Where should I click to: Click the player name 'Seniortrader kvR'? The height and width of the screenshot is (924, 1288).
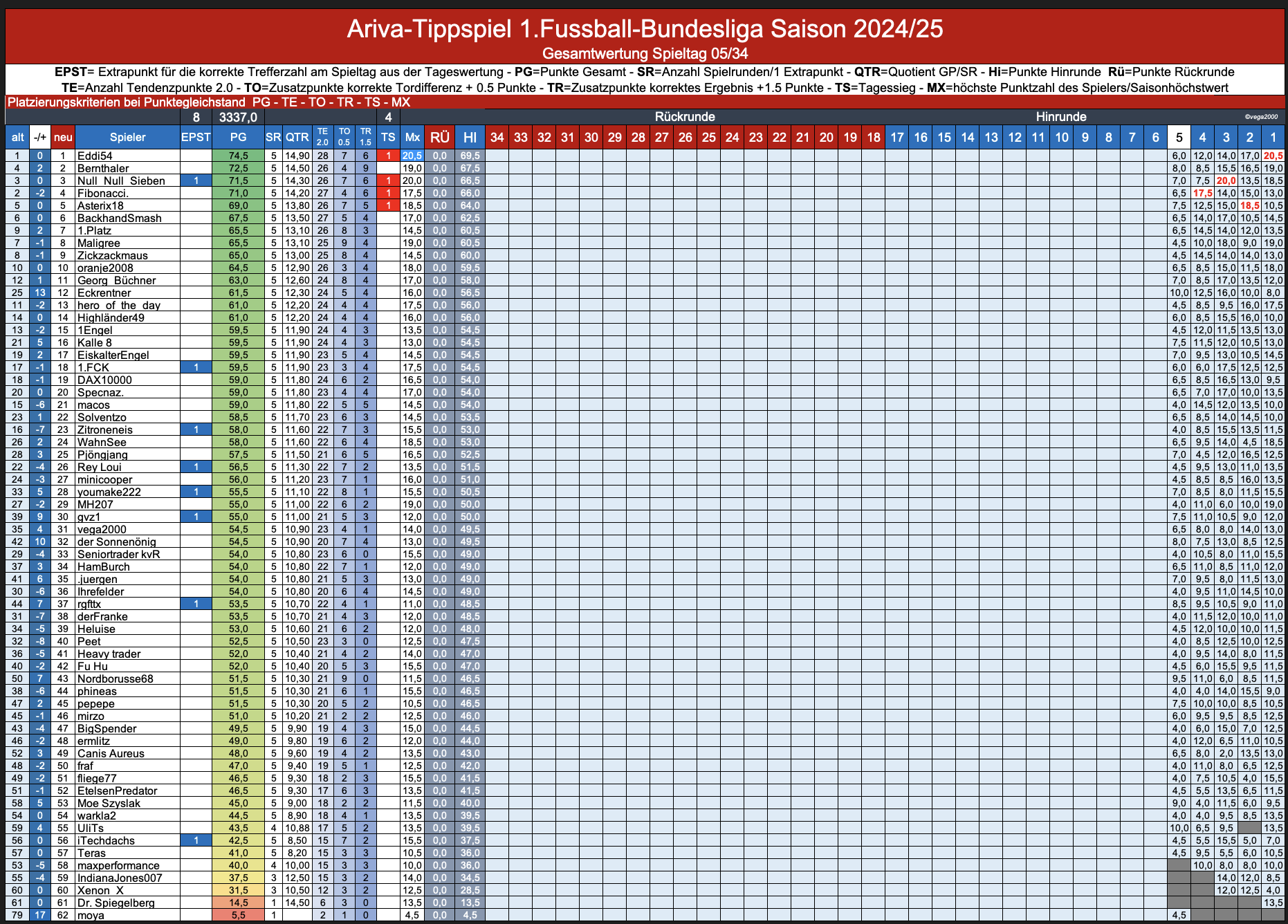click(118, 554)
